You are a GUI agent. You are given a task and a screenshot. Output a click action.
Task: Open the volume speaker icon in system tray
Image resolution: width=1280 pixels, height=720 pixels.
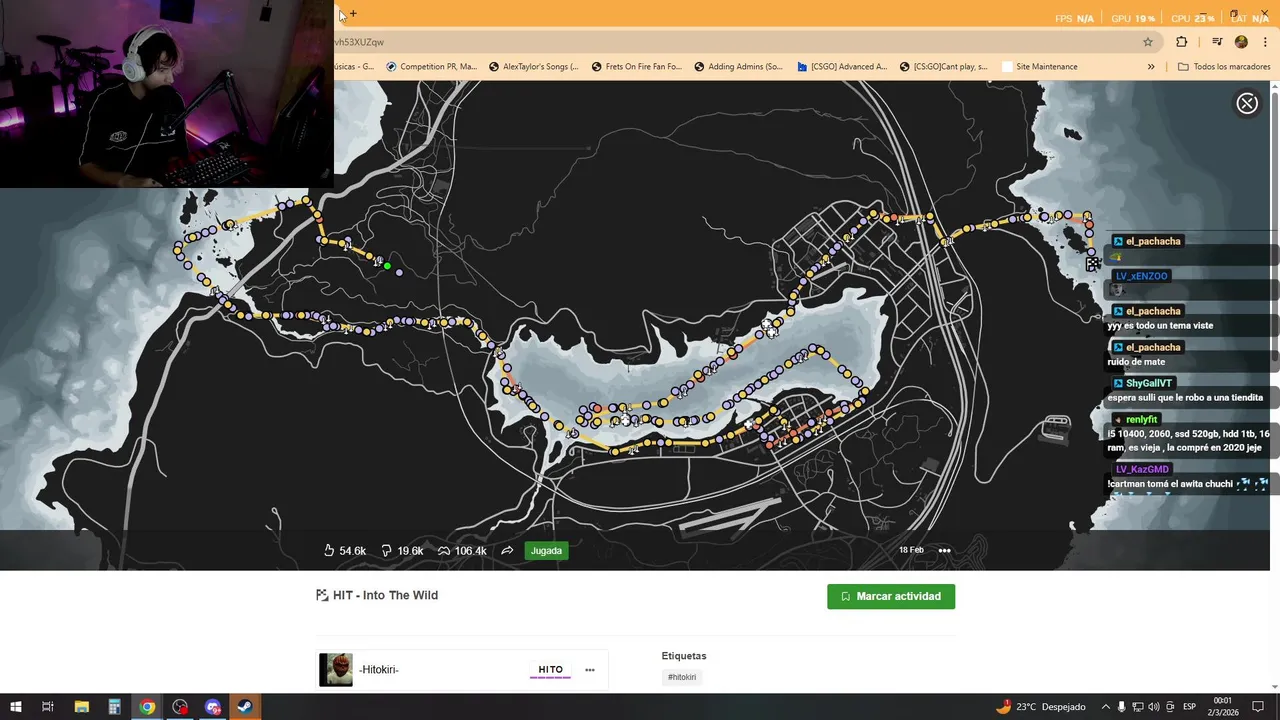tap(1154, 707)
